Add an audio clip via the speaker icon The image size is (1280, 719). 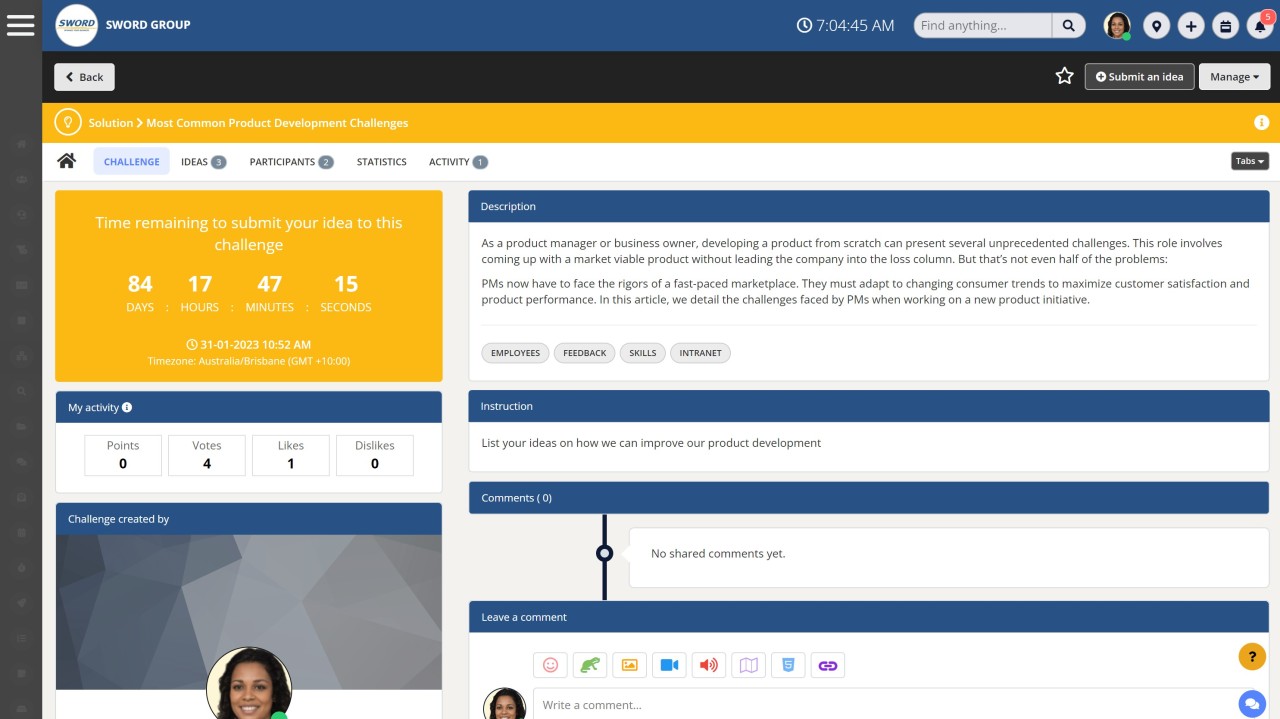709,664
